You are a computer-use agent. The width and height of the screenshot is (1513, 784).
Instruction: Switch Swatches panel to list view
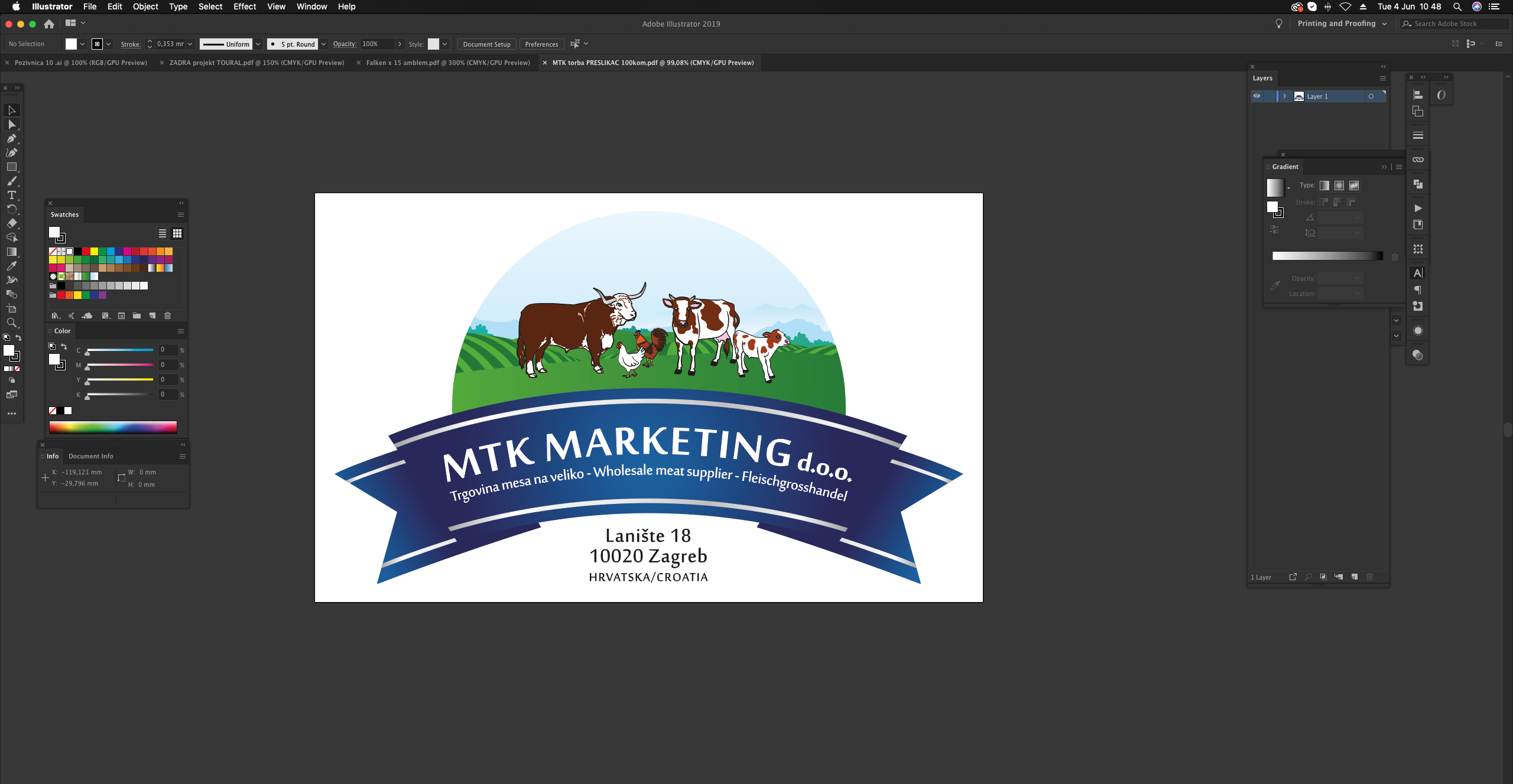[163, 233]
